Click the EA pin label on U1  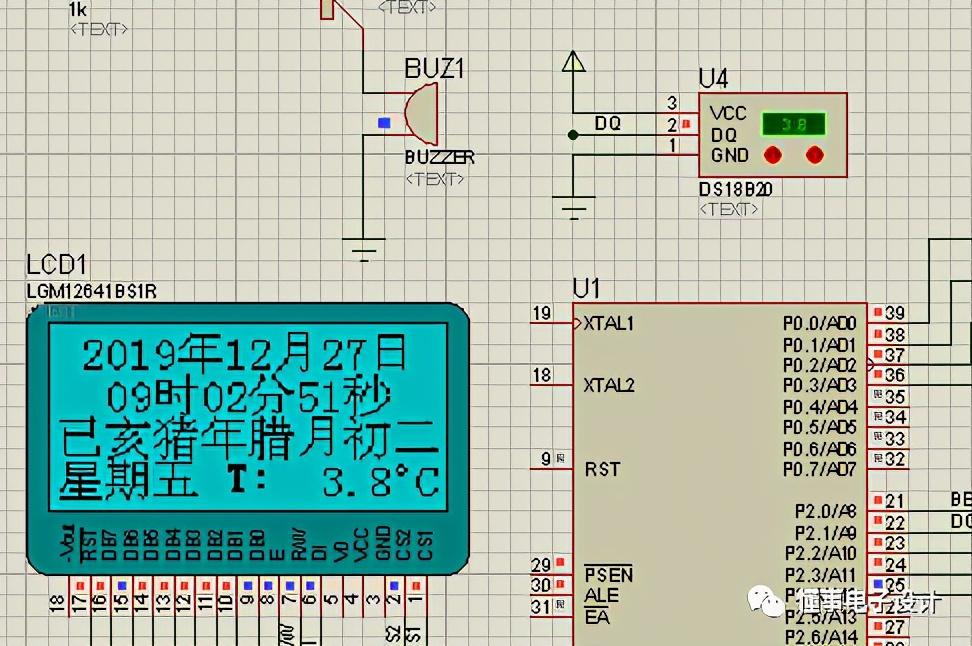pyautogui.click(x=597, y=617)
